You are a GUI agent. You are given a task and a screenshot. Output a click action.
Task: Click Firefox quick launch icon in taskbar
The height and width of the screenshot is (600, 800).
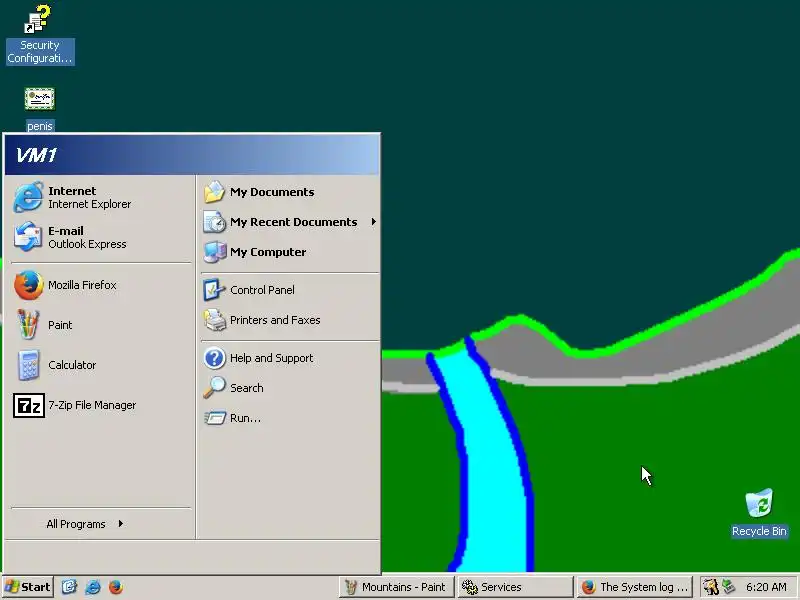(x=116, y=587)
